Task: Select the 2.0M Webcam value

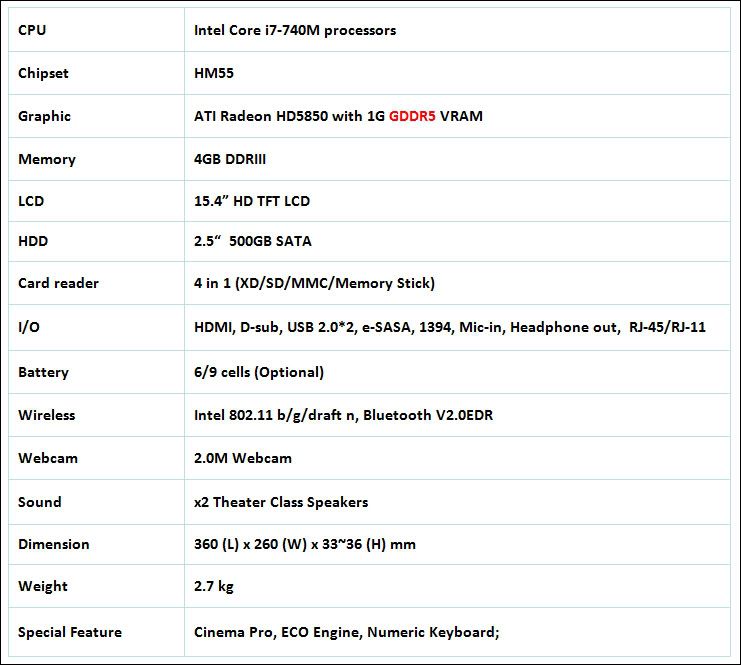Action: click(x=243, y=458)
